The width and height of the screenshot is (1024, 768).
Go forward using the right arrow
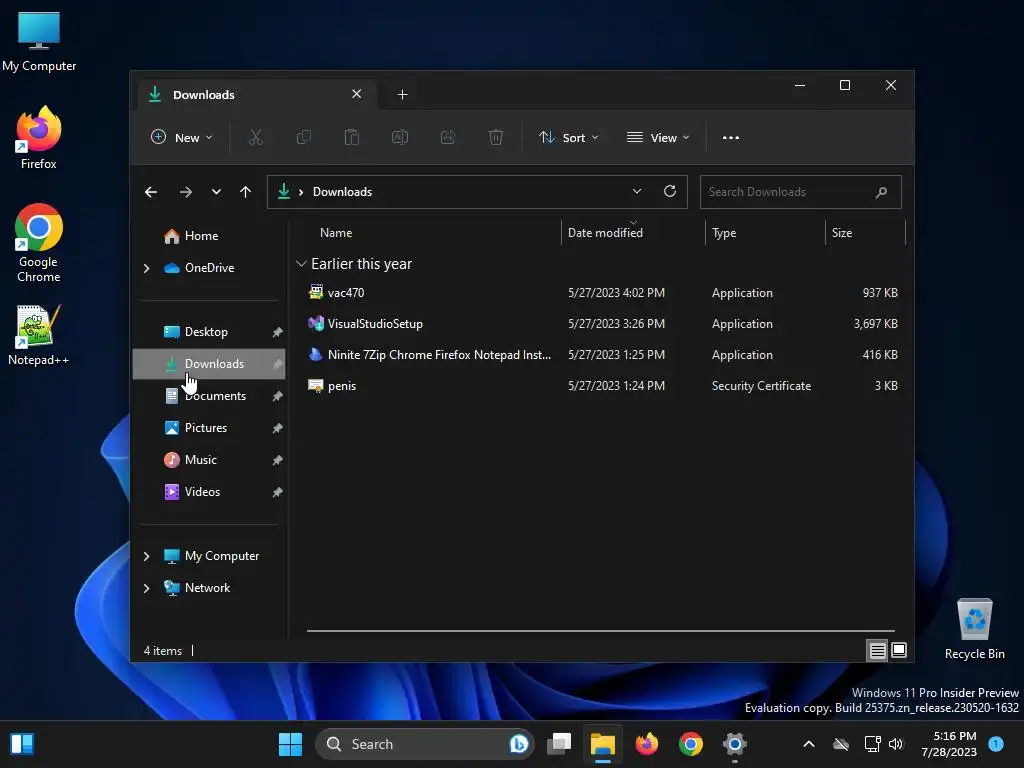coord(186,192)
